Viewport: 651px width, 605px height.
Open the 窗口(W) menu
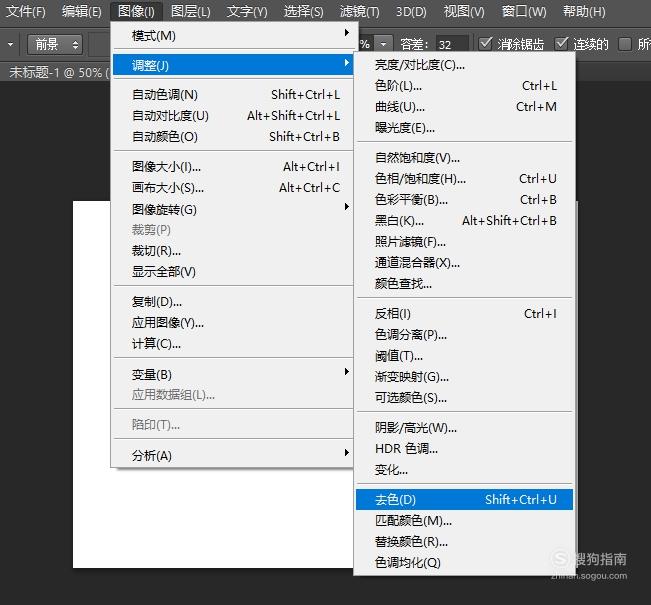pyautogui.click(x=524, y=11)
